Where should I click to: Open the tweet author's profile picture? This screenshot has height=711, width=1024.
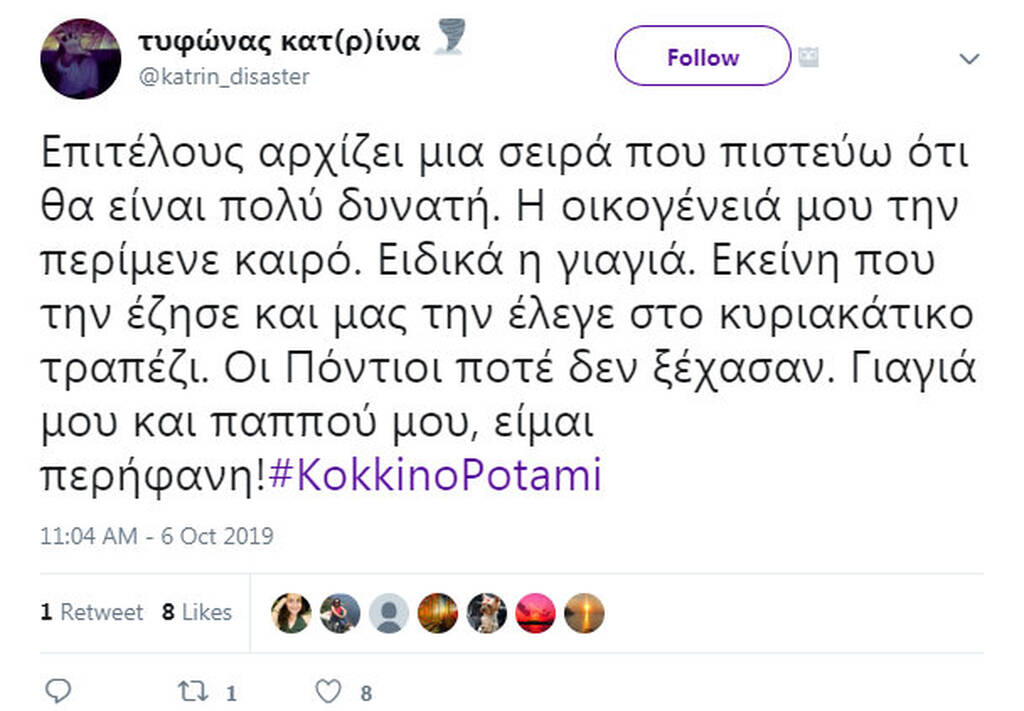80,59
